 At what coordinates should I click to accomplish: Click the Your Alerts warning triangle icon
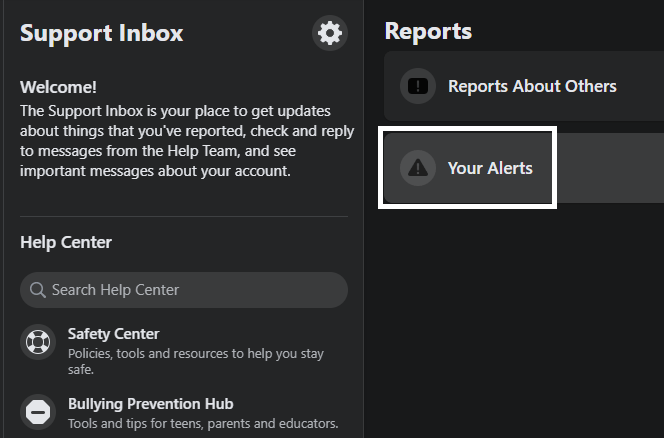coord(418,168)
